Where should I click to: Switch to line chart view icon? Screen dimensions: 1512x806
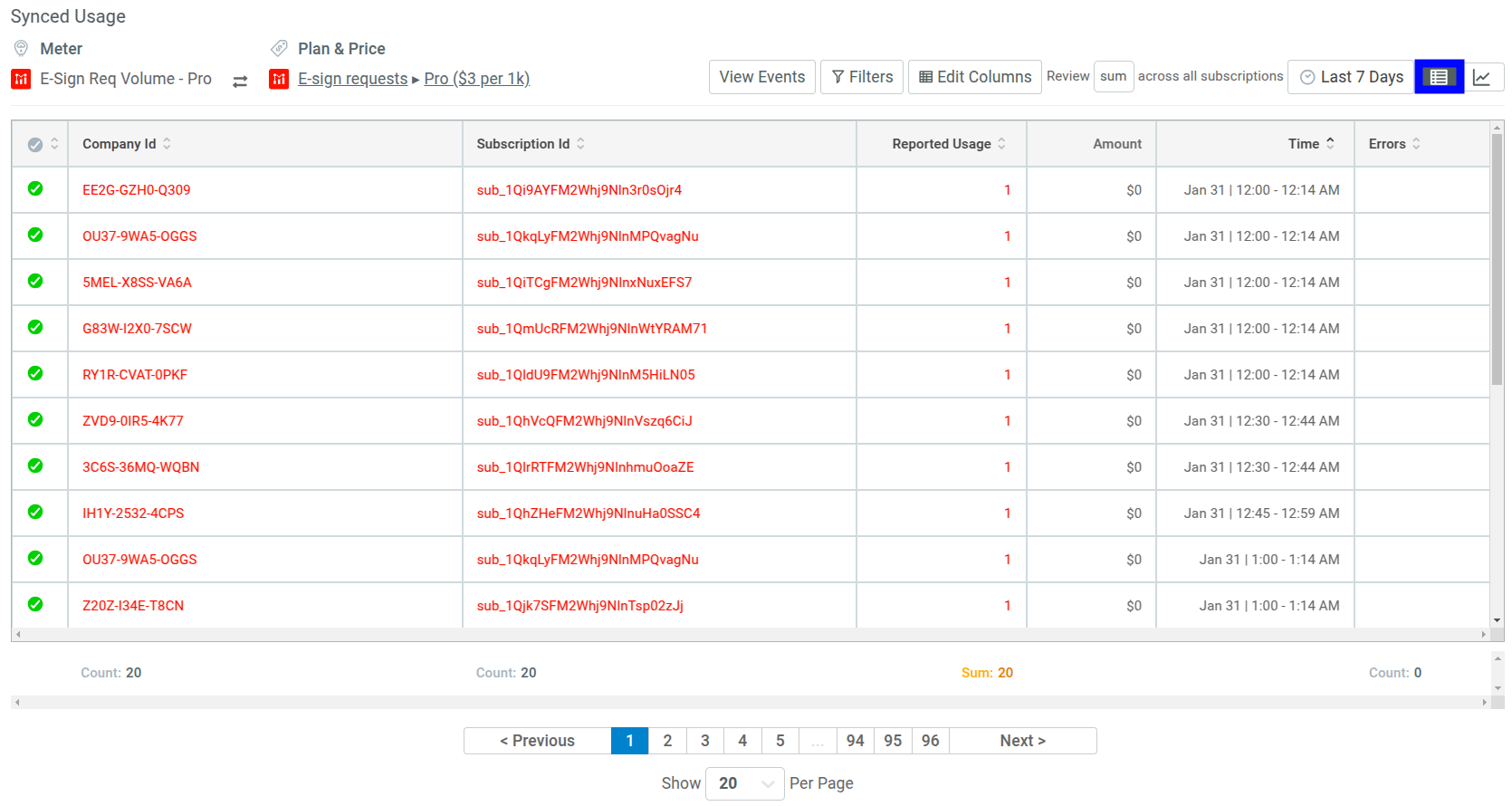click(1482, 77)
